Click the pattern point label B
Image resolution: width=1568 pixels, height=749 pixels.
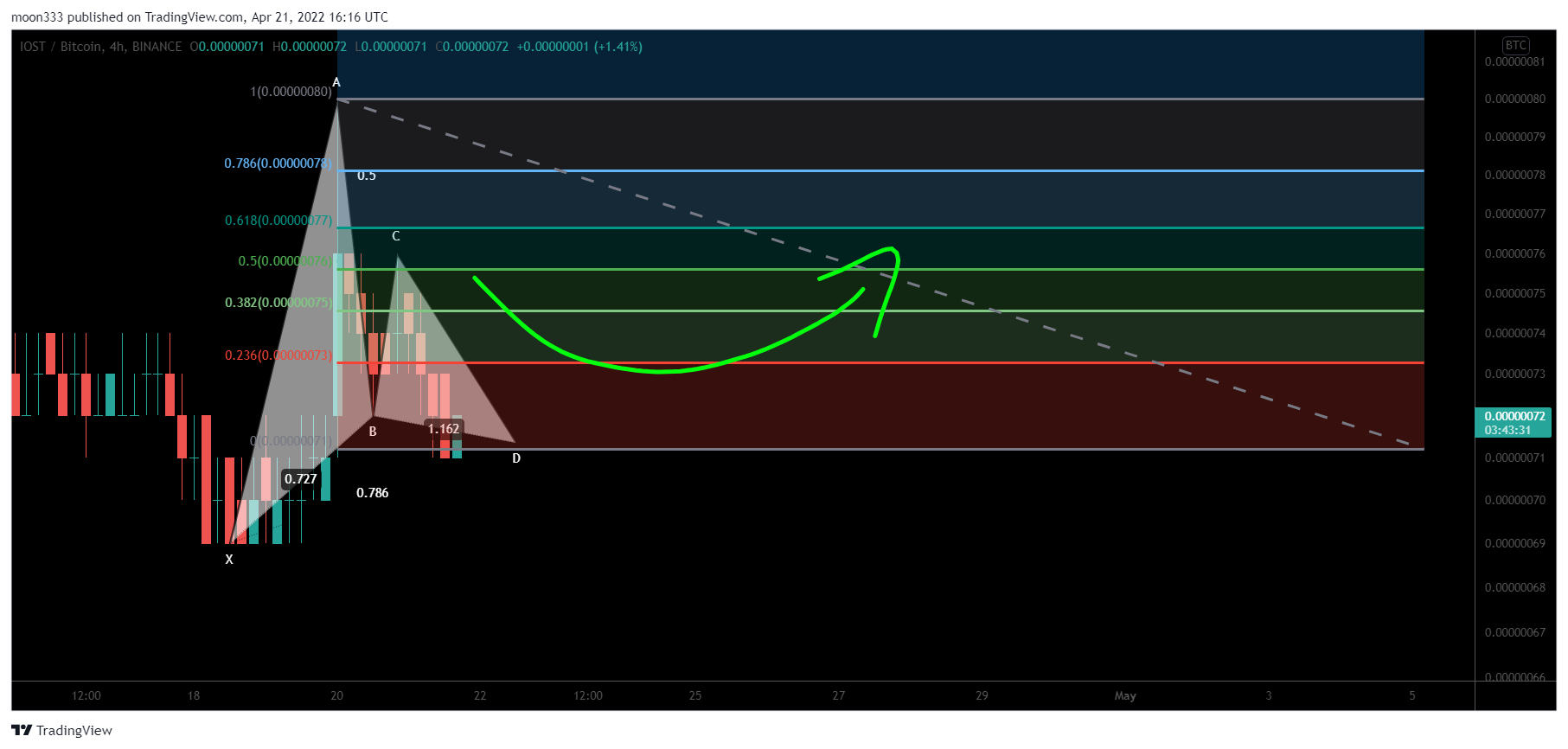373,432
